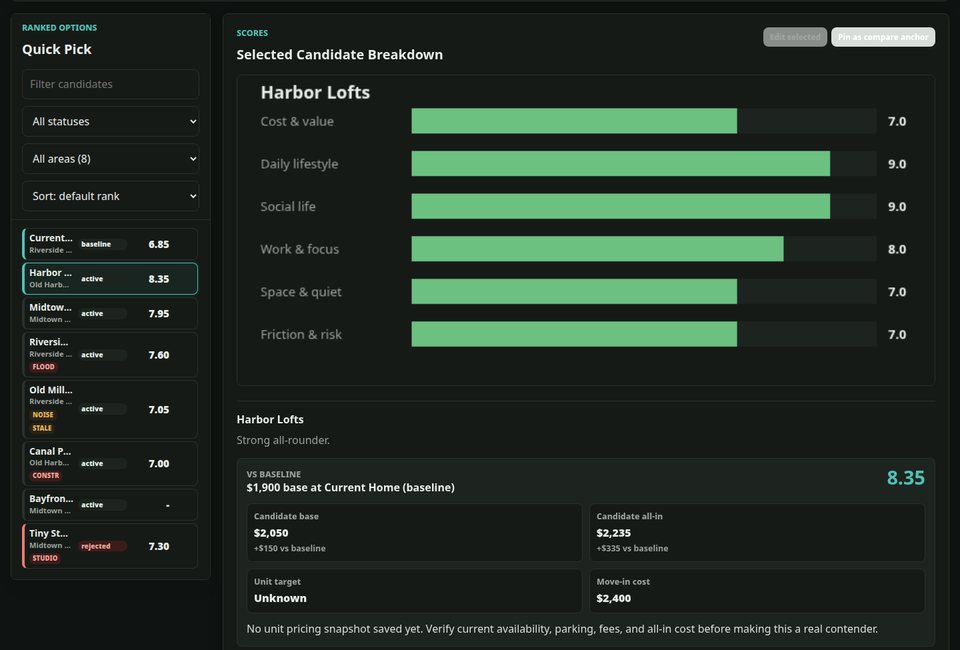
Task: Select the Riverside candidate with FLOOD tag
Action: coord(110,354)
